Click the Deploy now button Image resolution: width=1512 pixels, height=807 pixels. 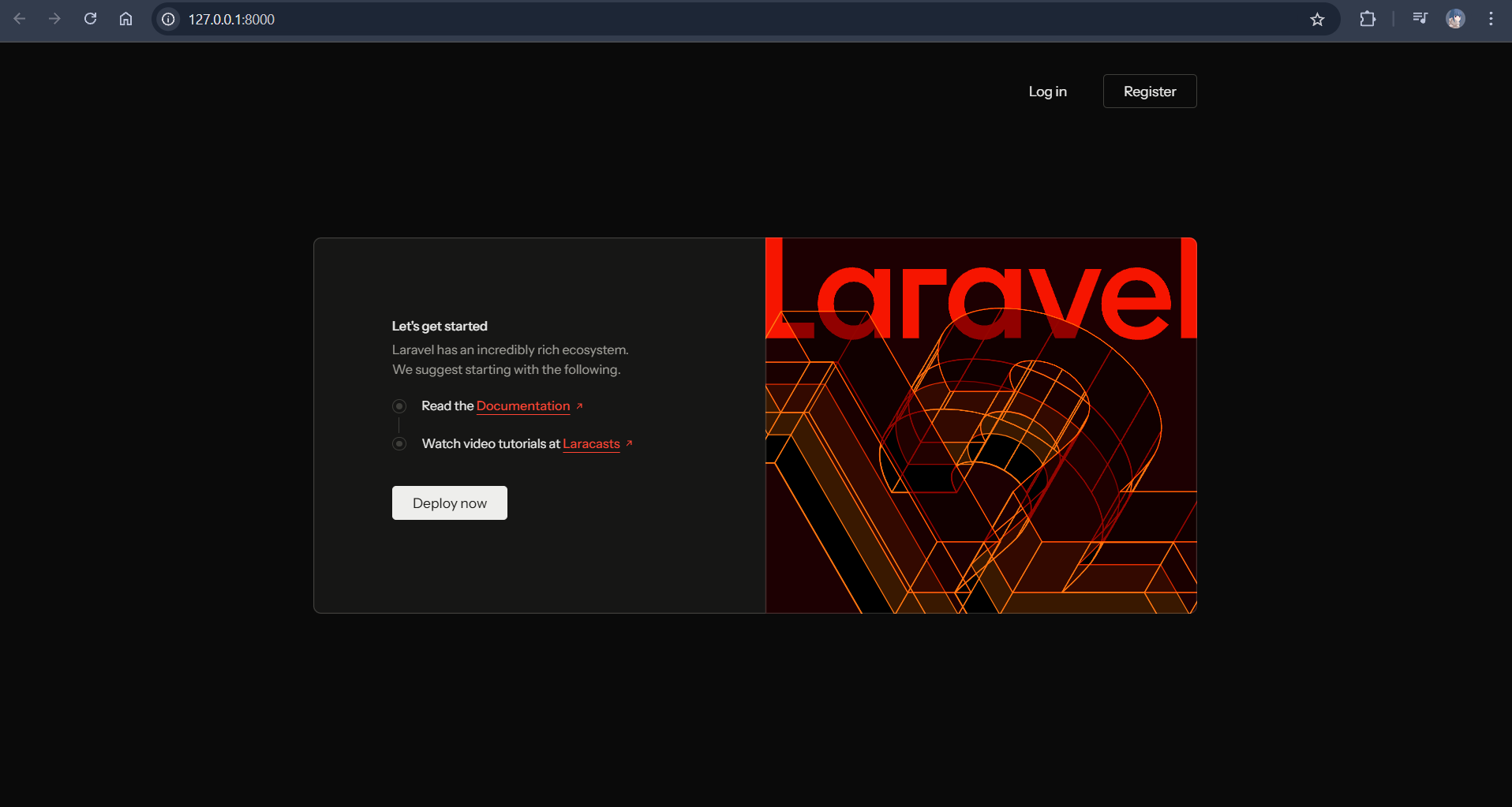pyautogui.click(x=449, y=503)
